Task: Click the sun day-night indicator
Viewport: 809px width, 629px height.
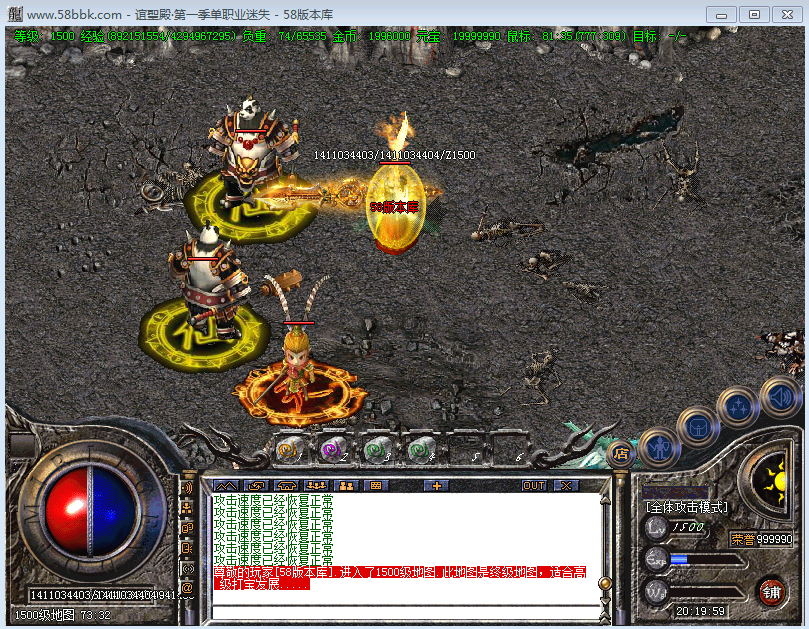Action: coord(772,482)
